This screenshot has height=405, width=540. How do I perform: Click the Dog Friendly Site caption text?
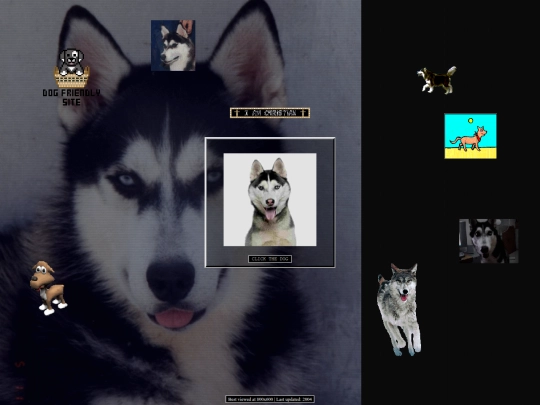72,97
